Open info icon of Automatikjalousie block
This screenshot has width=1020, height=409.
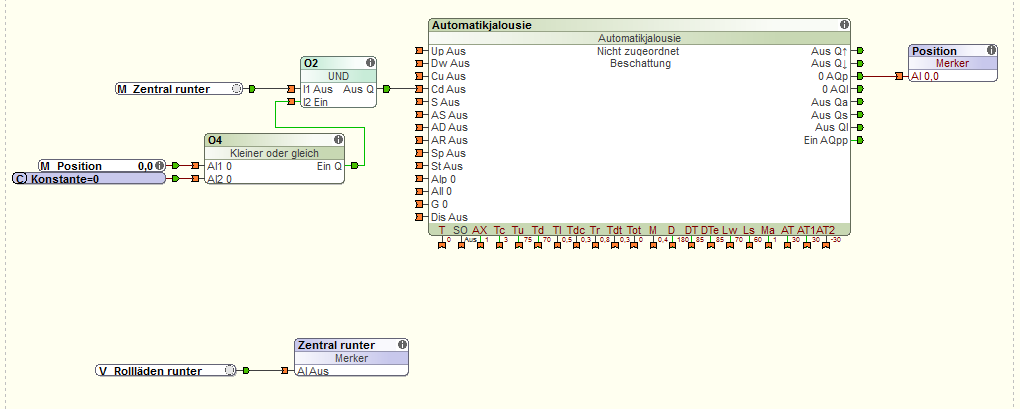click(x=844, y=25)
